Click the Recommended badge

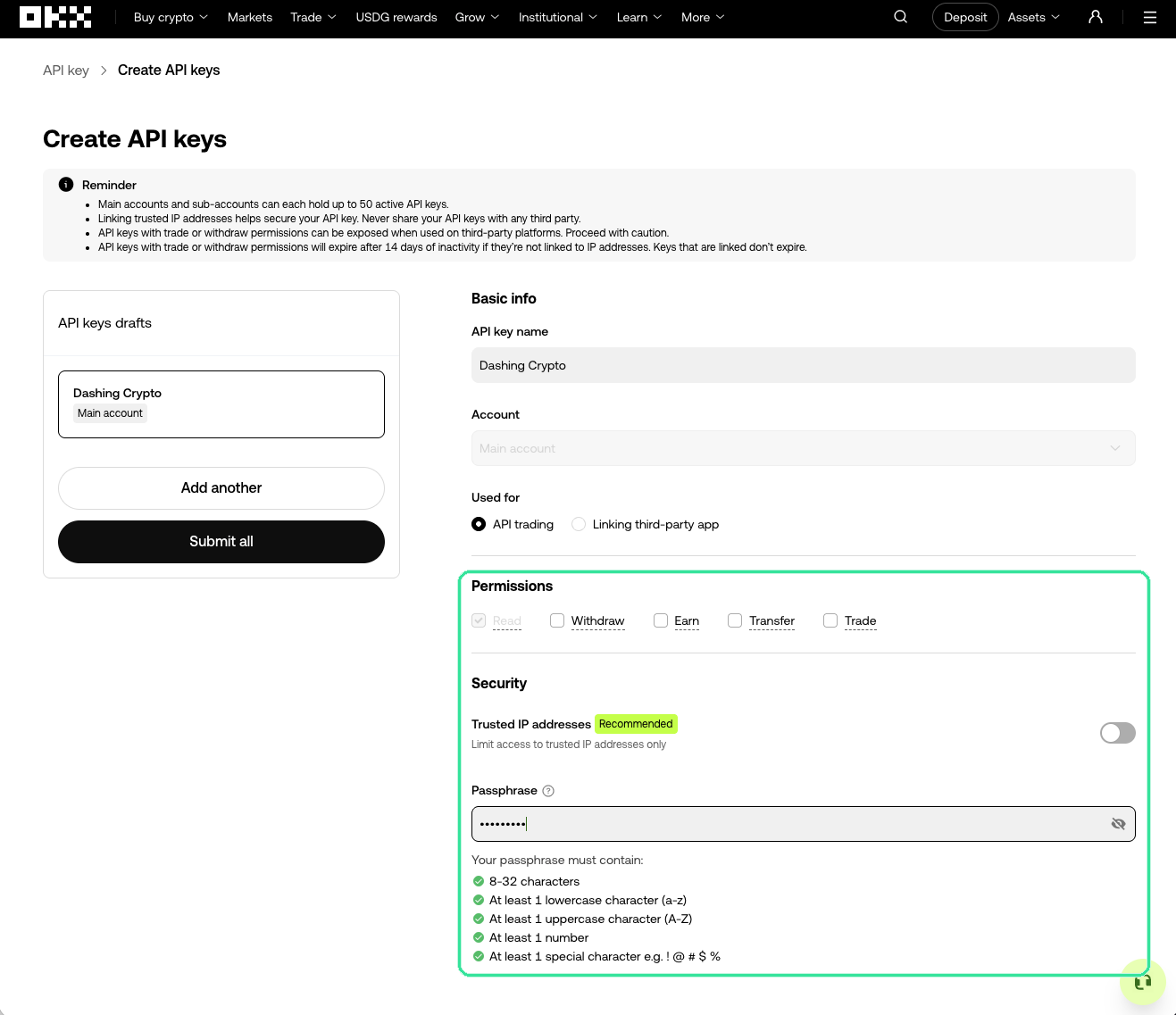636,724
